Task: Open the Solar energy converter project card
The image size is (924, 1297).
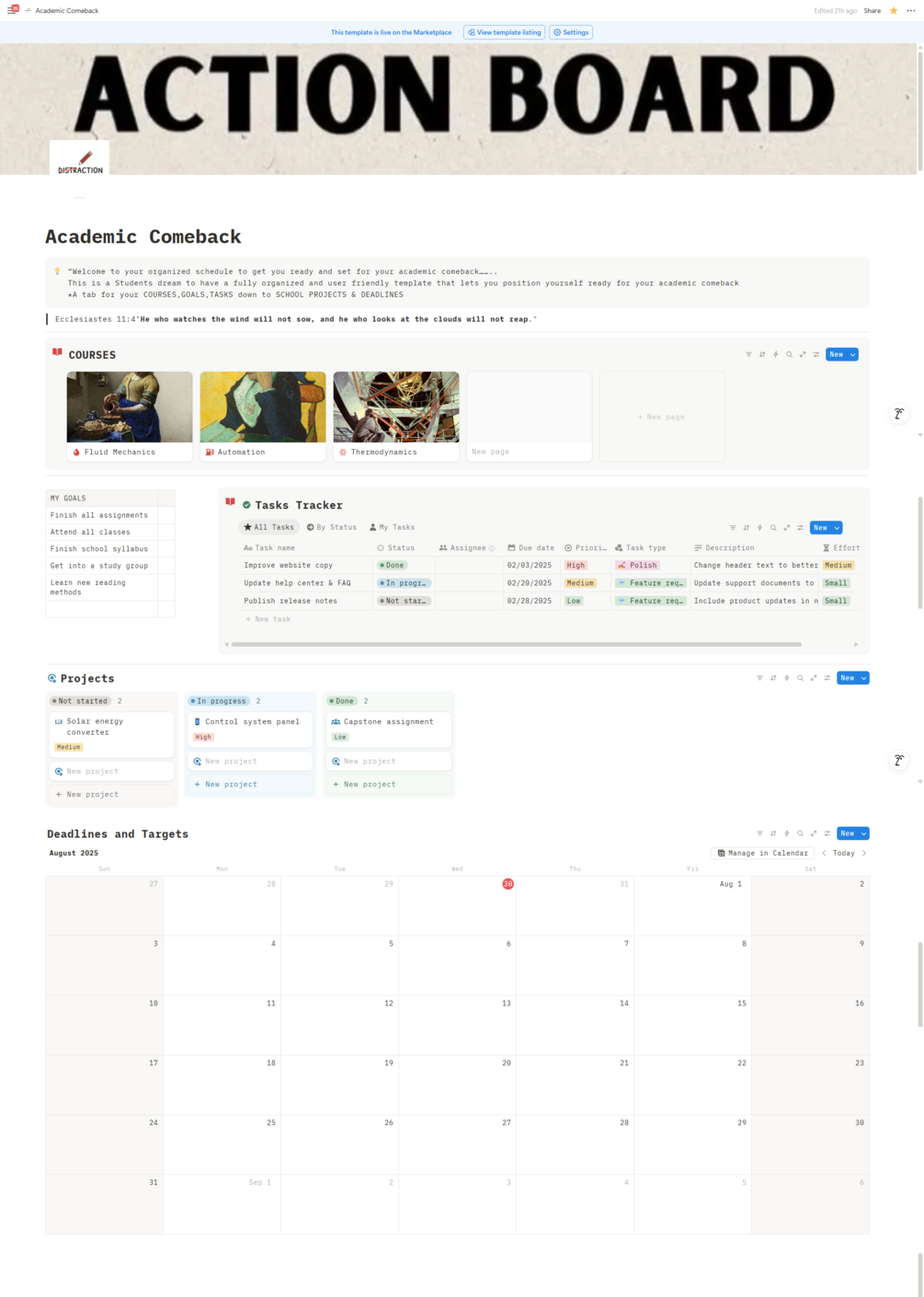Action: pyautogui.click(x=112, y=734)
